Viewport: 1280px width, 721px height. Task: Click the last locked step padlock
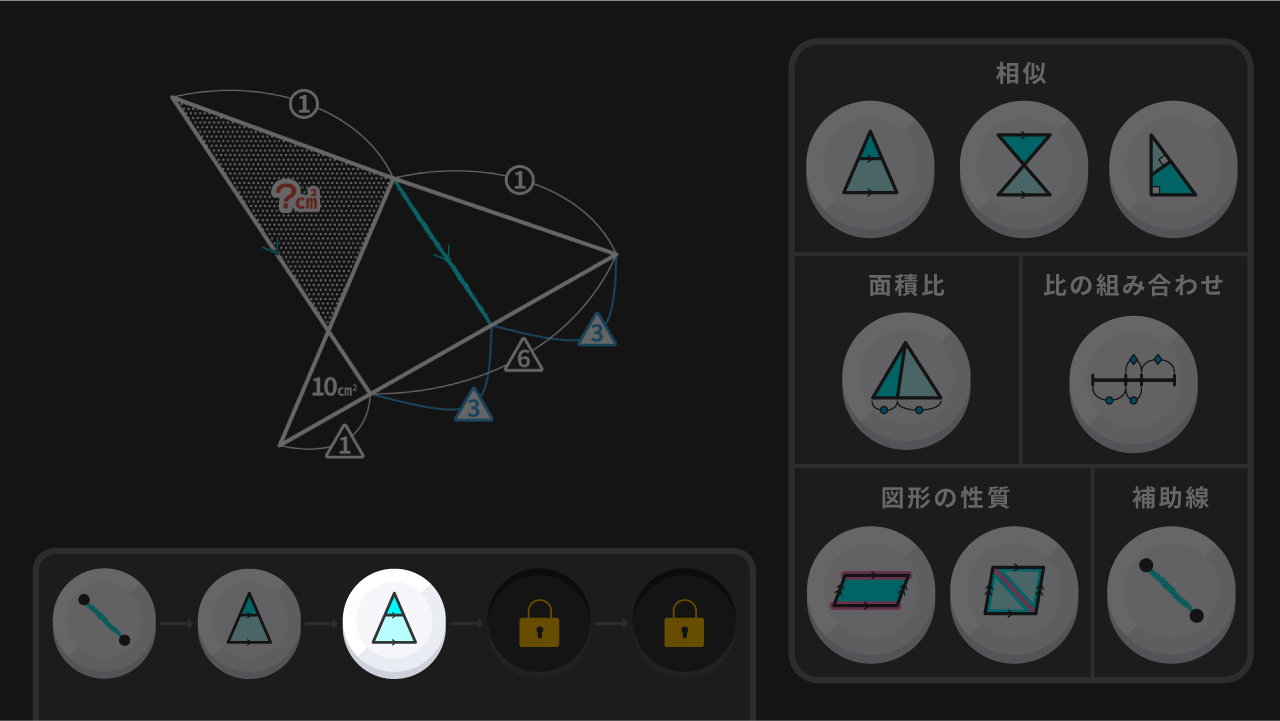coord(684,621)
